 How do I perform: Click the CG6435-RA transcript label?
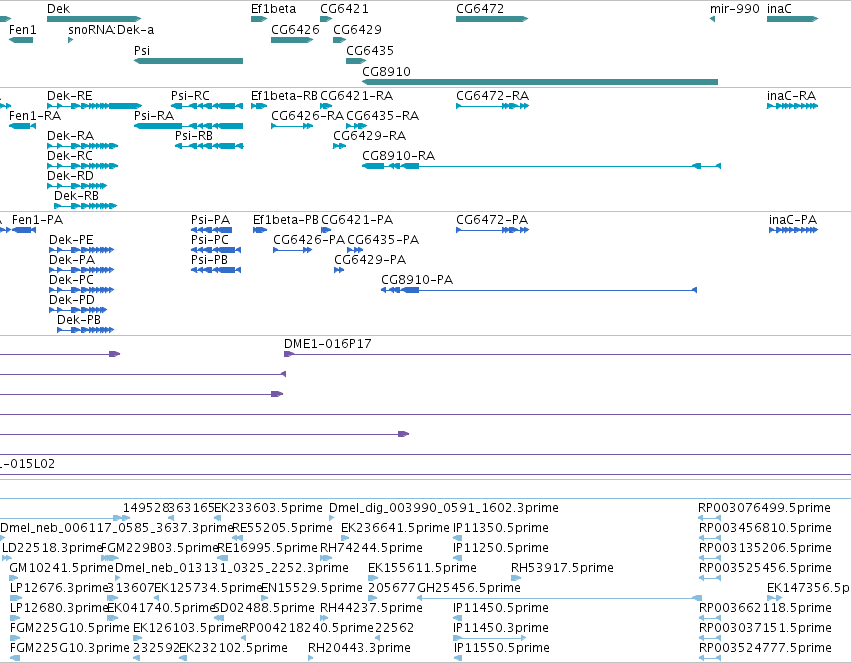(382, 116)
